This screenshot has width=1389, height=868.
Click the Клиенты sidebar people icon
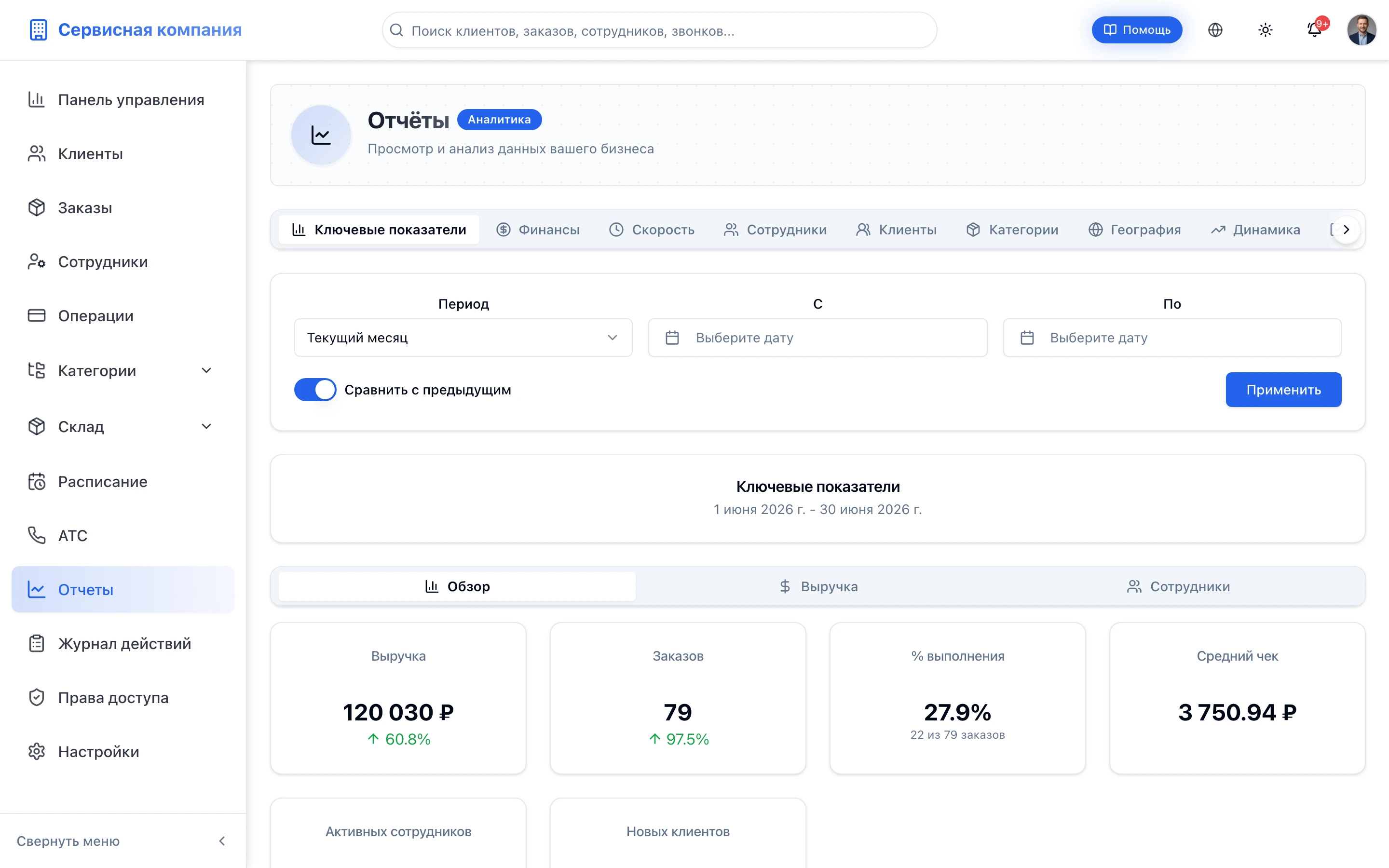coord(37,153)
